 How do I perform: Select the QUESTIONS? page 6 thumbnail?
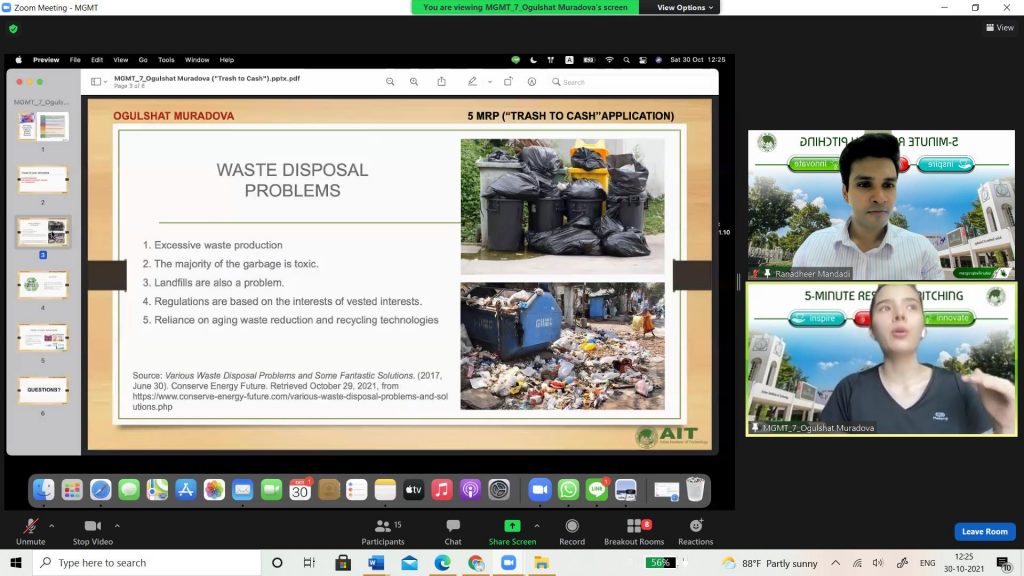click(43, 391)
